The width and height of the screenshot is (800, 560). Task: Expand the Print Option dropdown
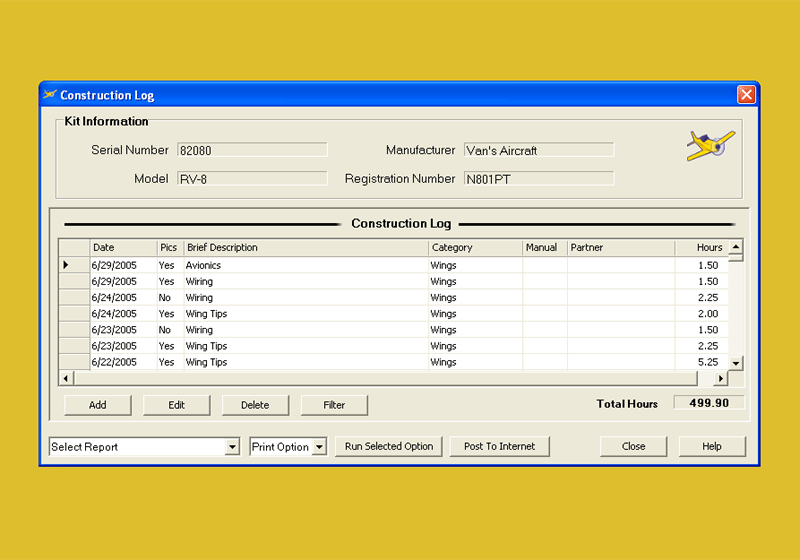pyautogui.click(x=319, y=447)
